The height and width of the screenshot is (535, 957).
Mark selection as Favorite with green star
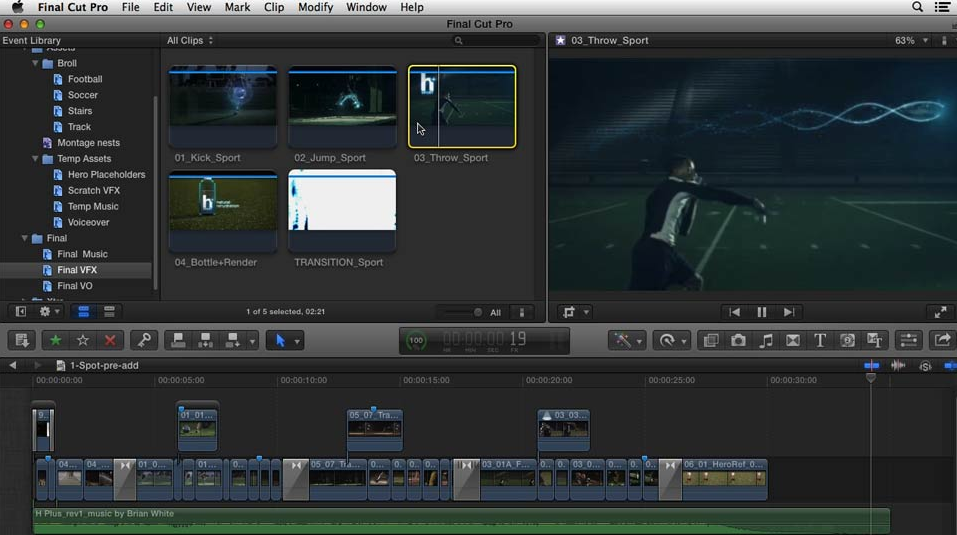coord(55,341)
